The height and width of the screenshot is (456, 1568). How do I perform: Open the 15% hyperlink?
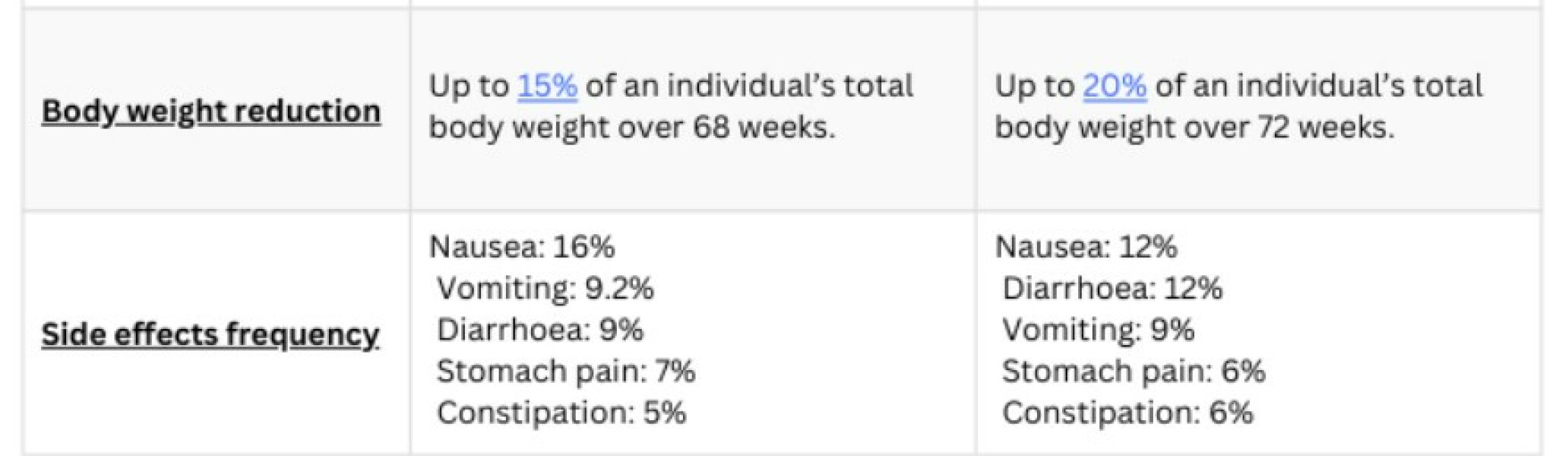click(546, 87)
